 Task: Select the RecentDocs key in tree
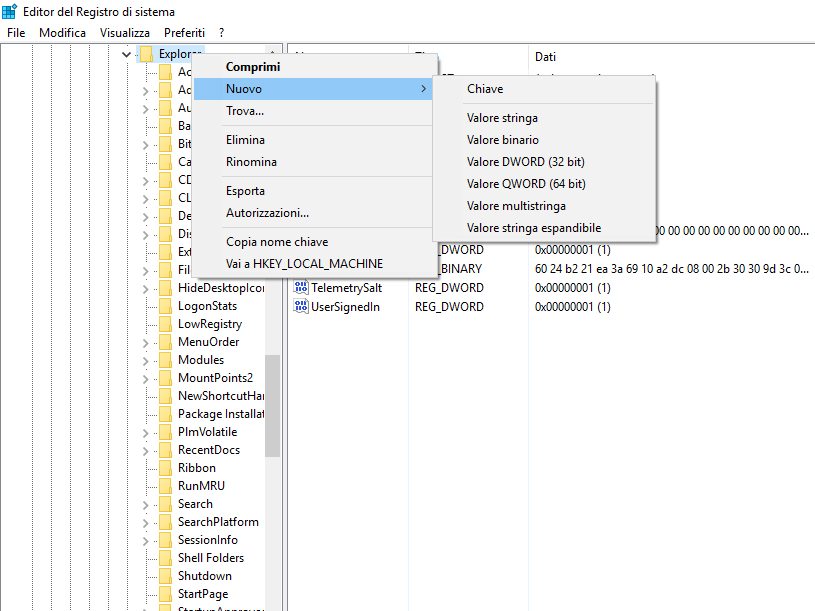pyautogui.click(x=210, y=450)
